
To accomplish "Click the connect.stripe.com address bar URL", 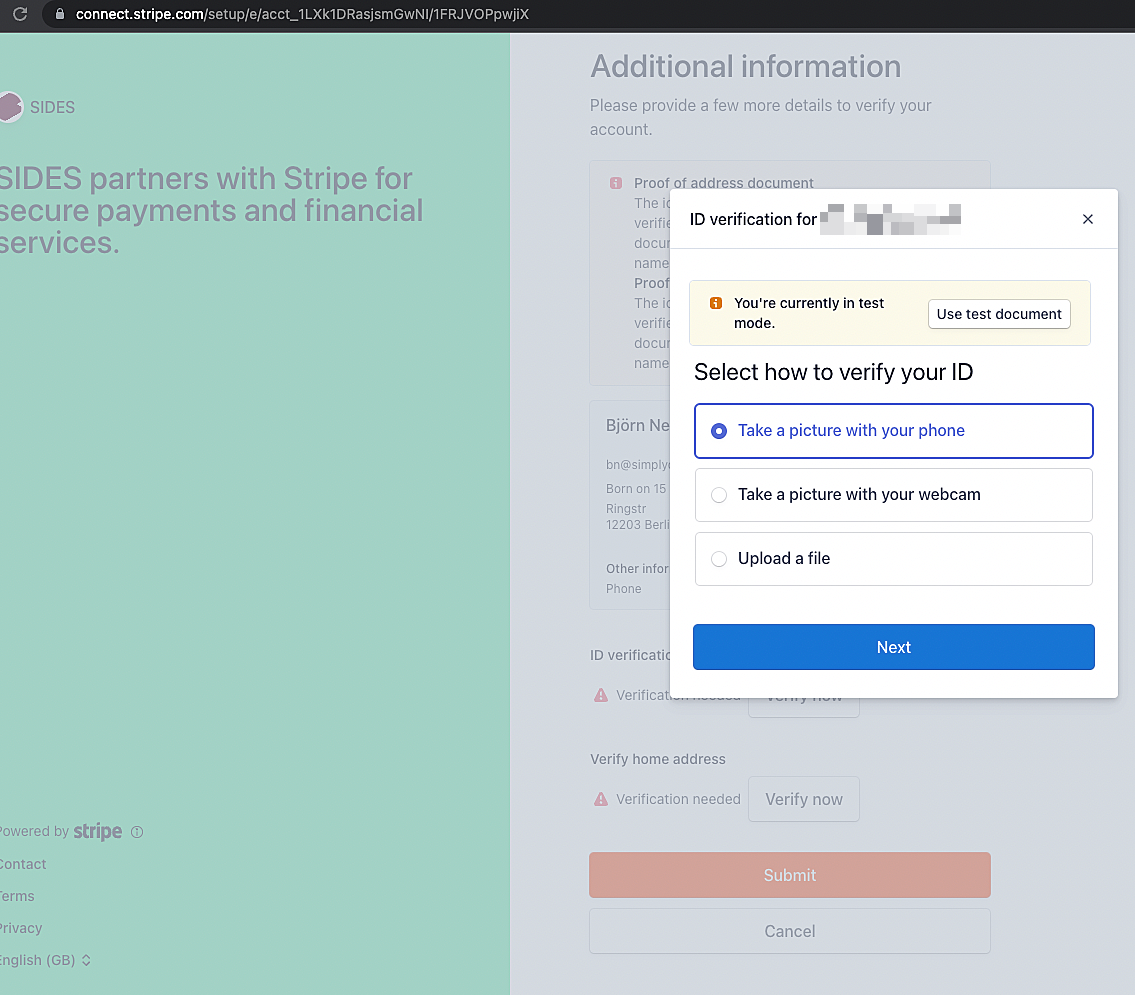I will point(302,14).
